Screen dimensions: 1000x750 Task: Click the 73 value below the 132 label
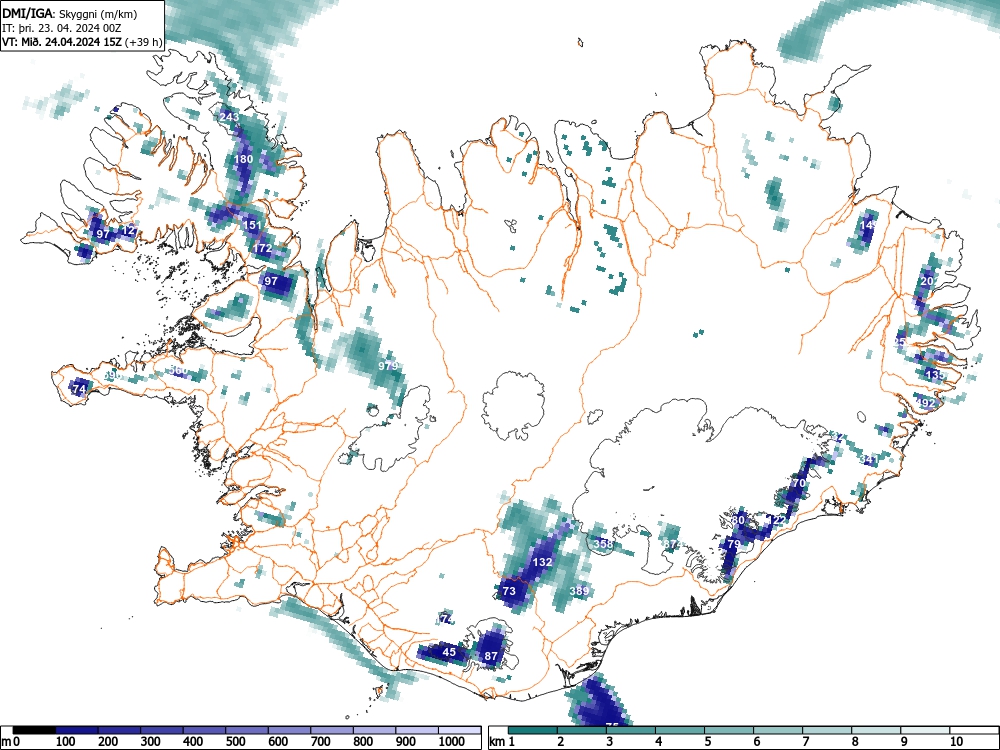(509, 591)
